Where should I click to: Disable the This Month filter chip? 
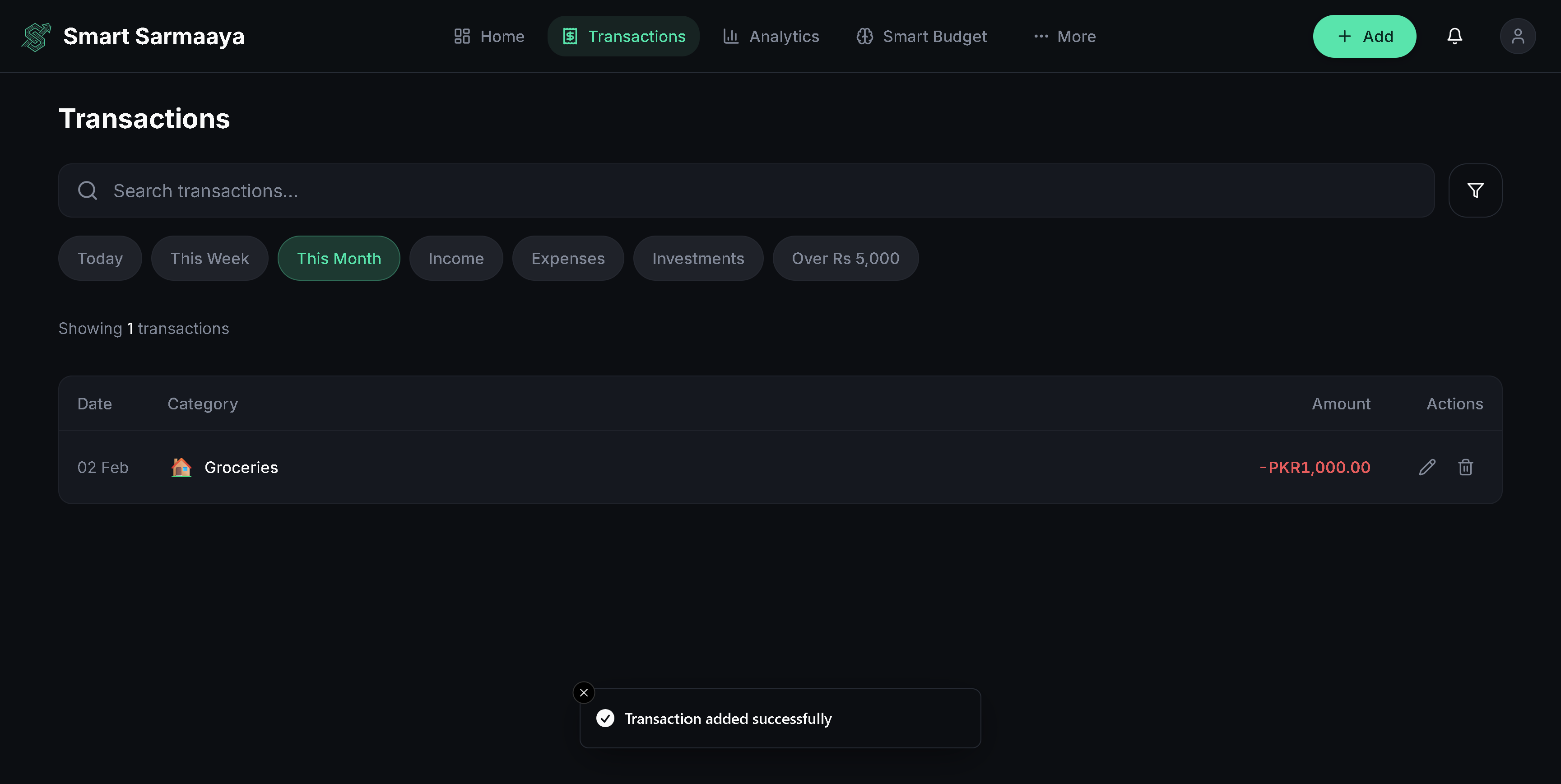339,258
